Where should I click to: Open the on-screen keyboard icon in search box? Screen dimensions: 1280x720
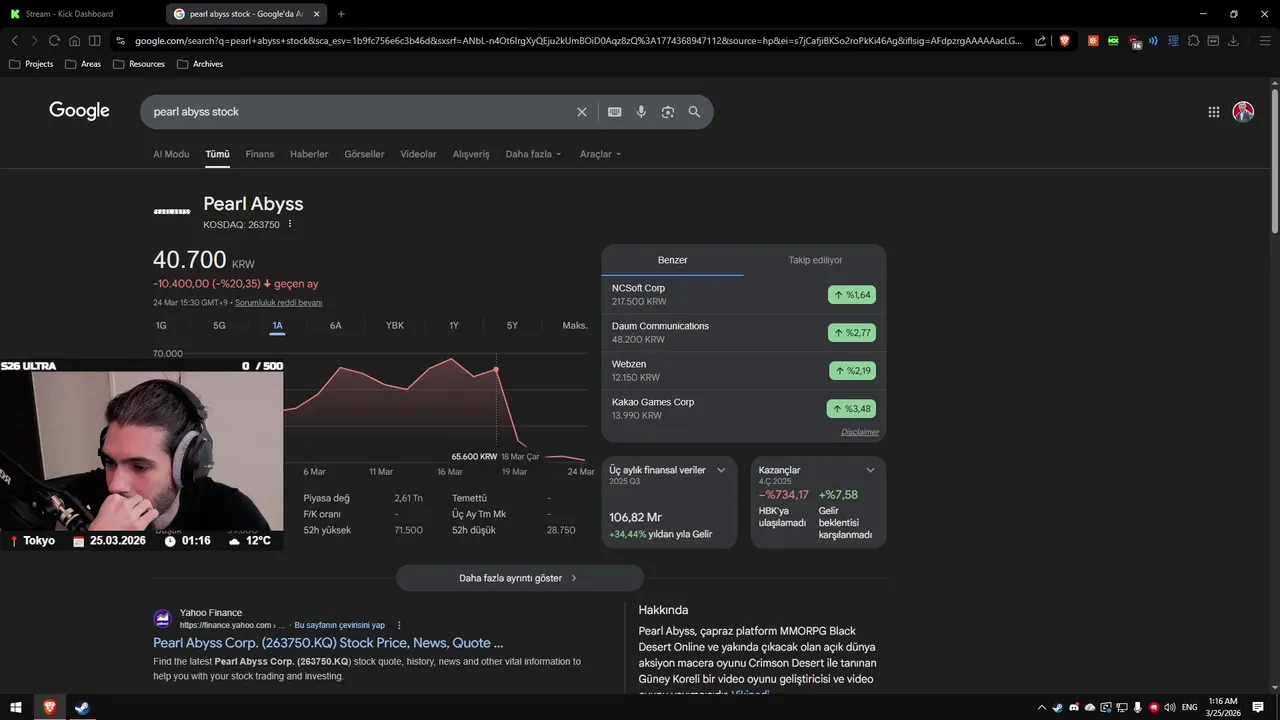[x=615, y=112]
